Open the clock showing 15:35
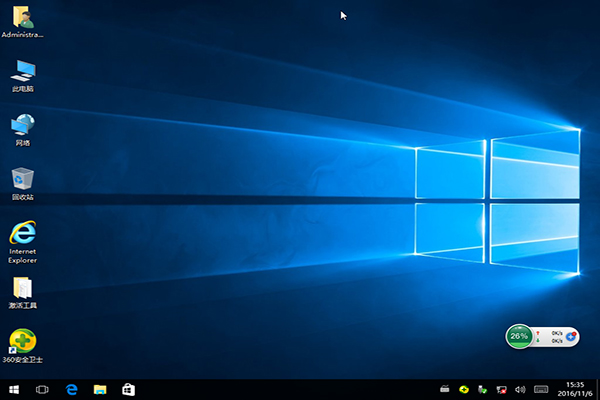Screen dimensions: 600x400 pyautogui.click(x=574, y=388)
